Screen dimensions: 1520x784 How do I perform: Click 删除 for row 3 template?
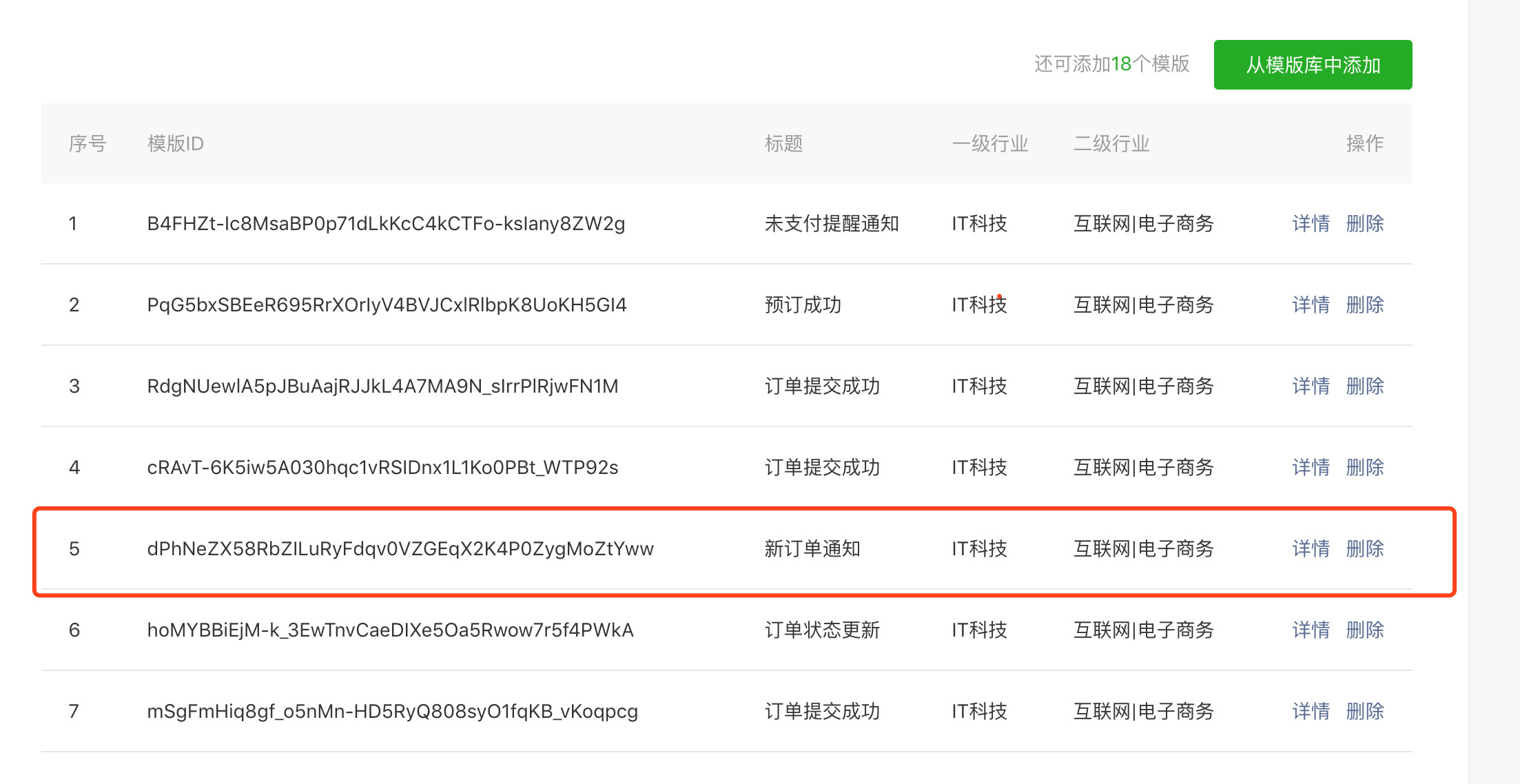(1365, 386)
